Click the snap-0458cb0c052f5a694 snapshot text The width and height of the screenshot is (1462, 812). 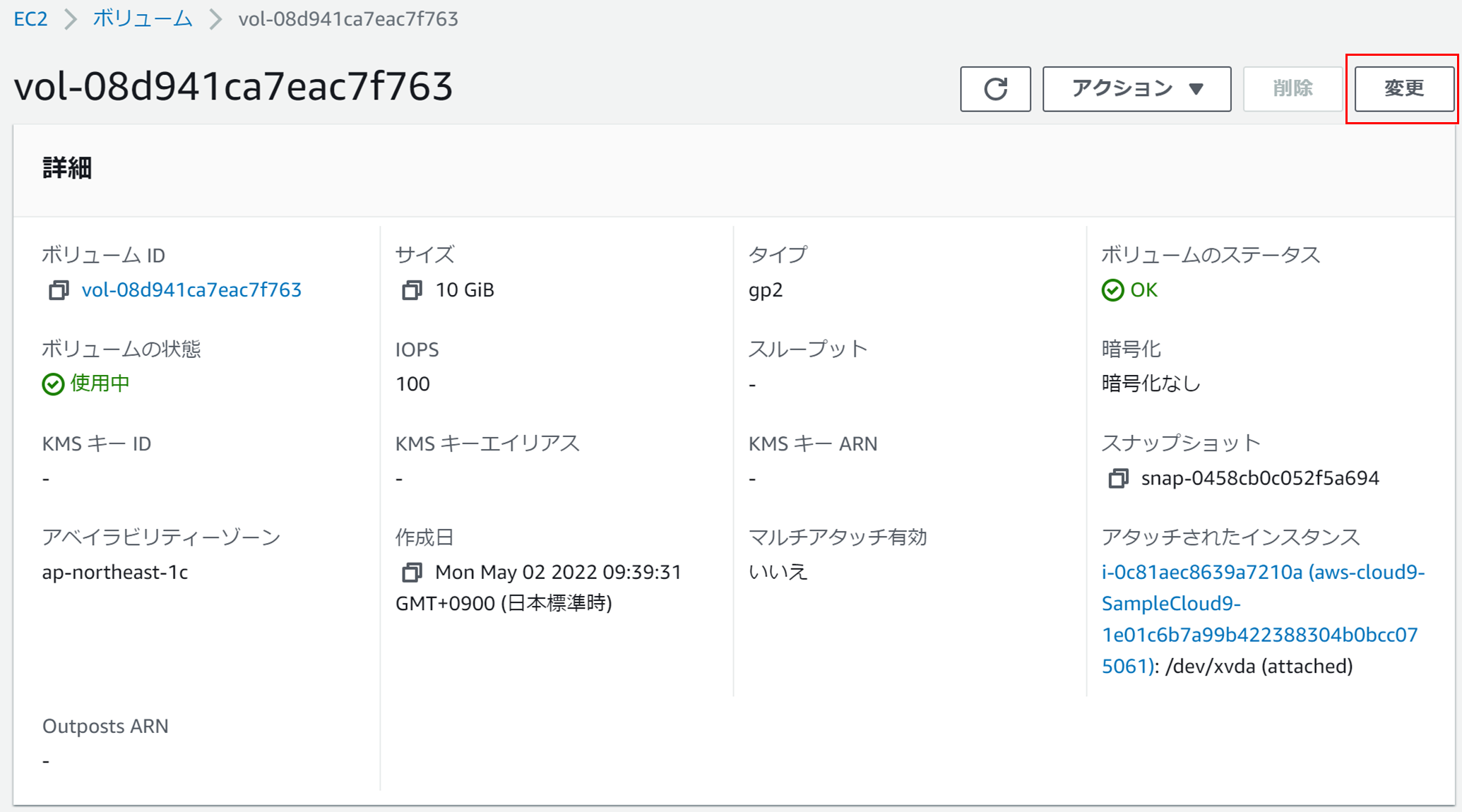click(x=1260, y=479)
